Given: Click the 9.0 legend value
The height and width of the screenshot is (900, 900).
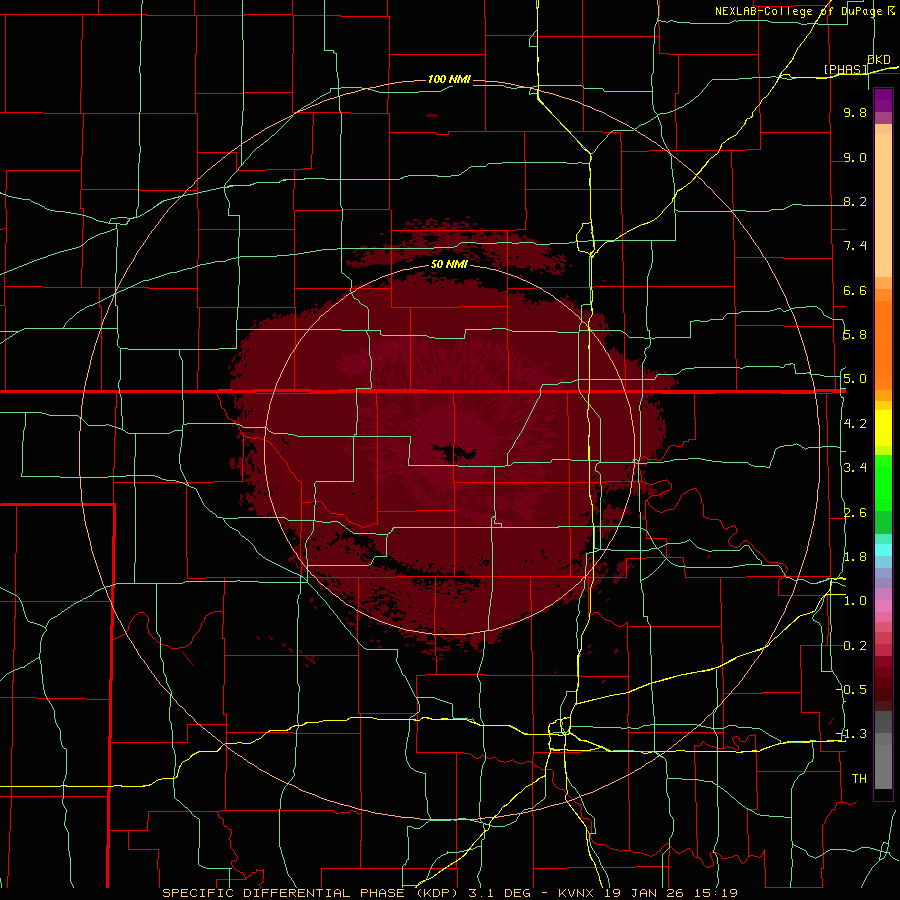Looking at the screenshot, I should pyautogui.click(x=855, y=157).
